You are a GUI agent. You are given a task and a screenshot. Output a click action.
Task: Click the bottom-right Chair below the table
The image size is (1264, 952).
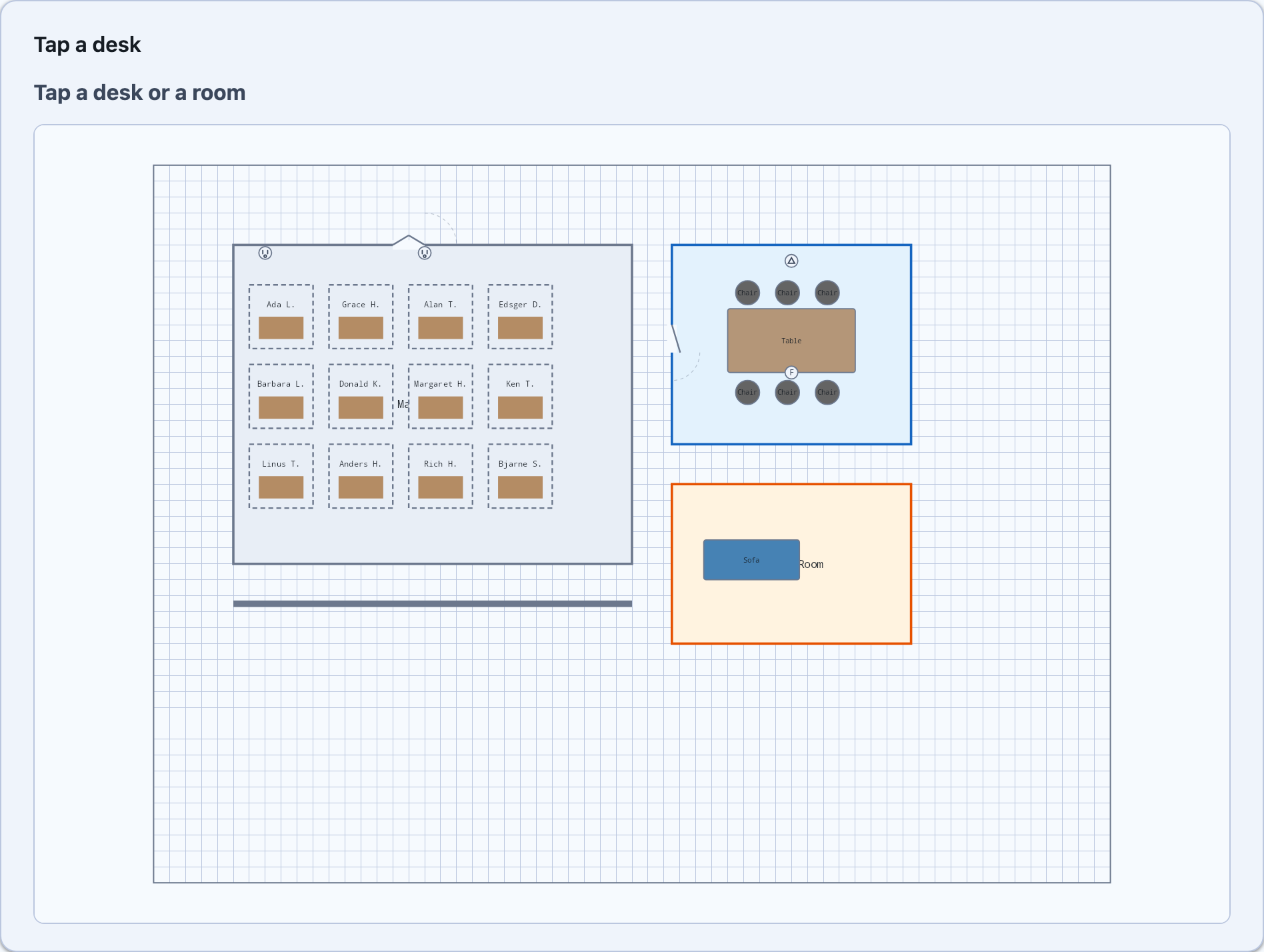pos(827,392)
